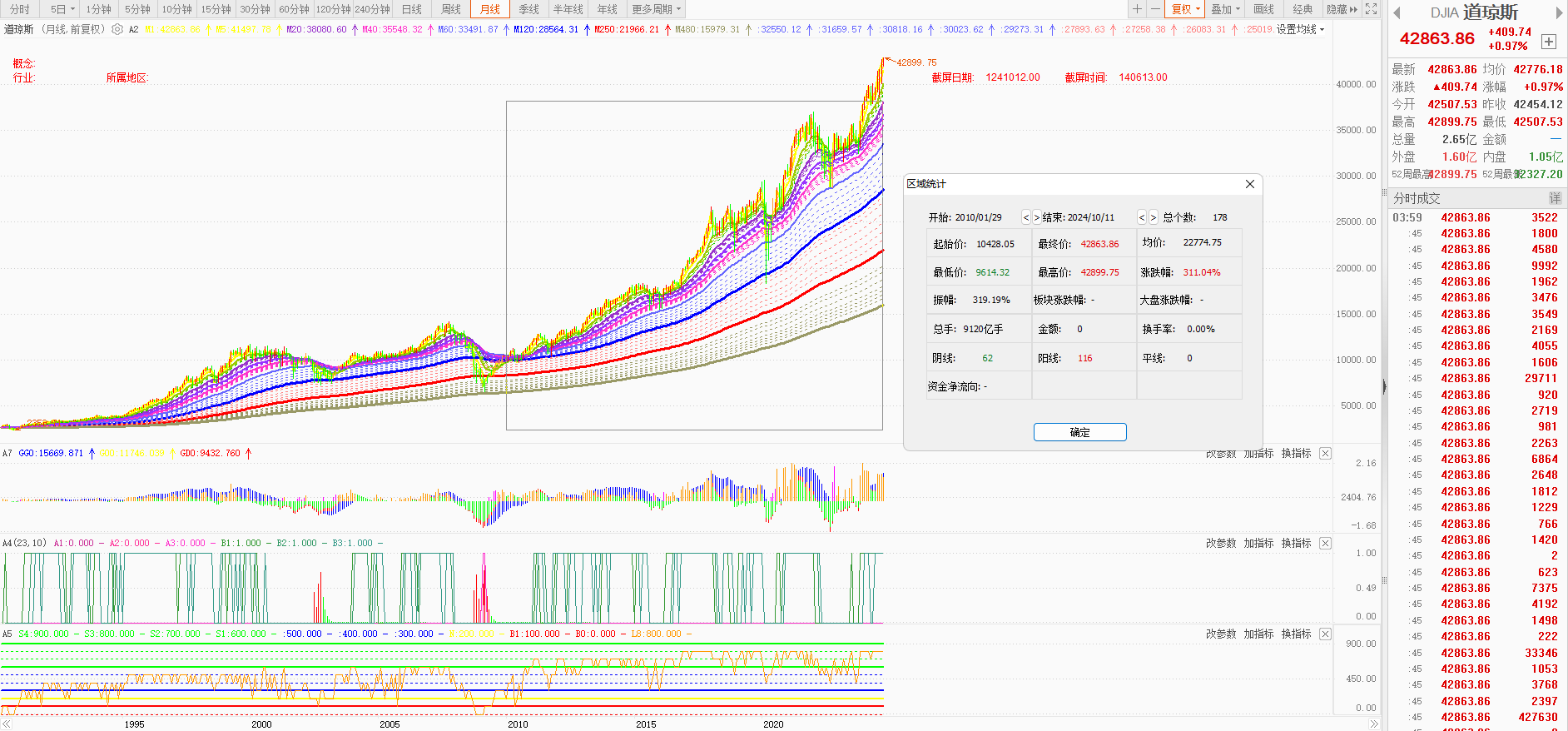This screenshot has width=1568, height=731.
Task: Close the 区域统计 dialog
Action: pos(1249,184)
